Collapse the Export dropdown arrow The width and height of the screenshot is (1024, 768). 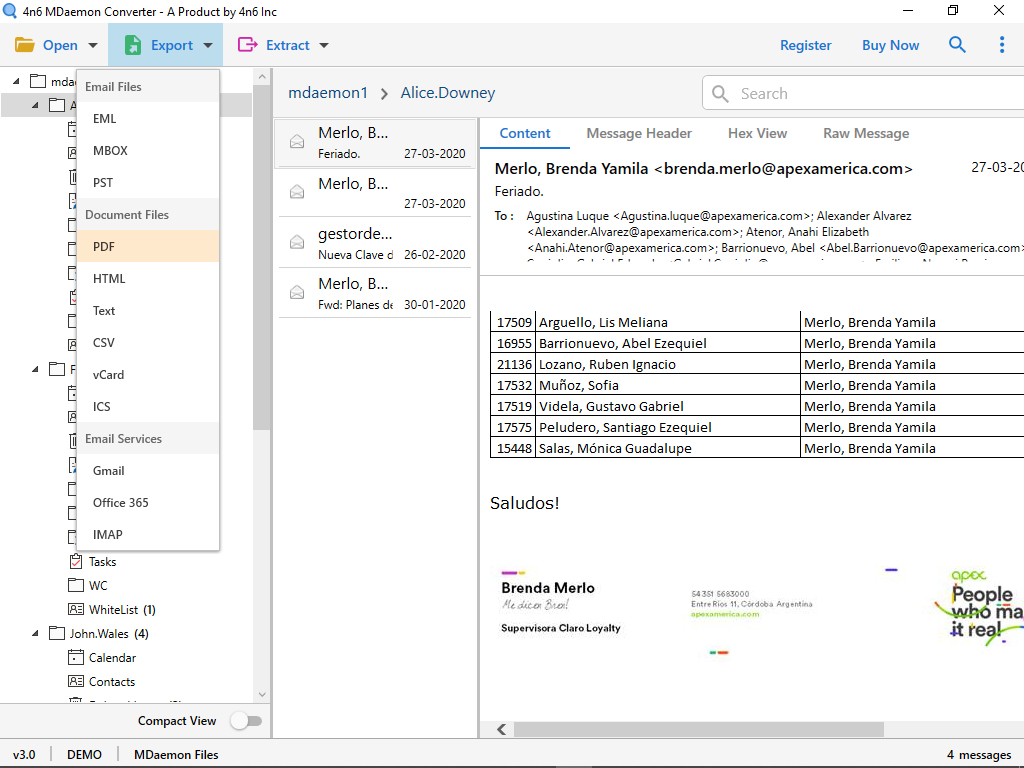point(208,45)
